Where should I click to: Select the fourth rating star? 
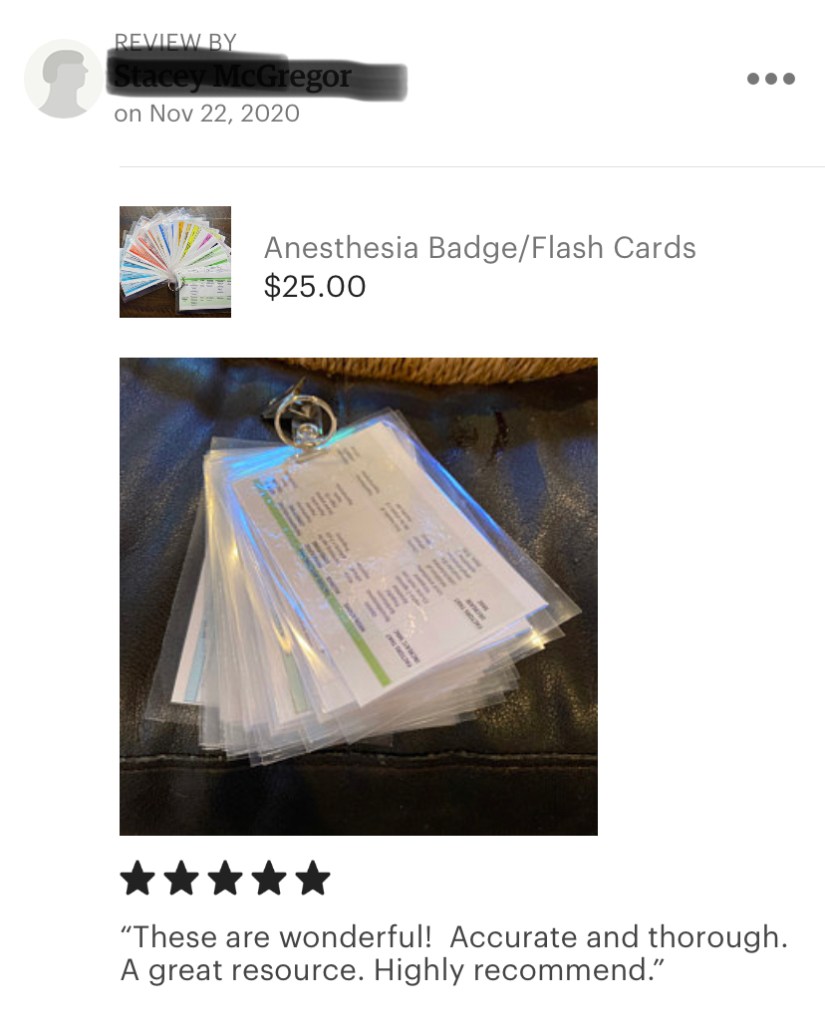coord(268,878)
